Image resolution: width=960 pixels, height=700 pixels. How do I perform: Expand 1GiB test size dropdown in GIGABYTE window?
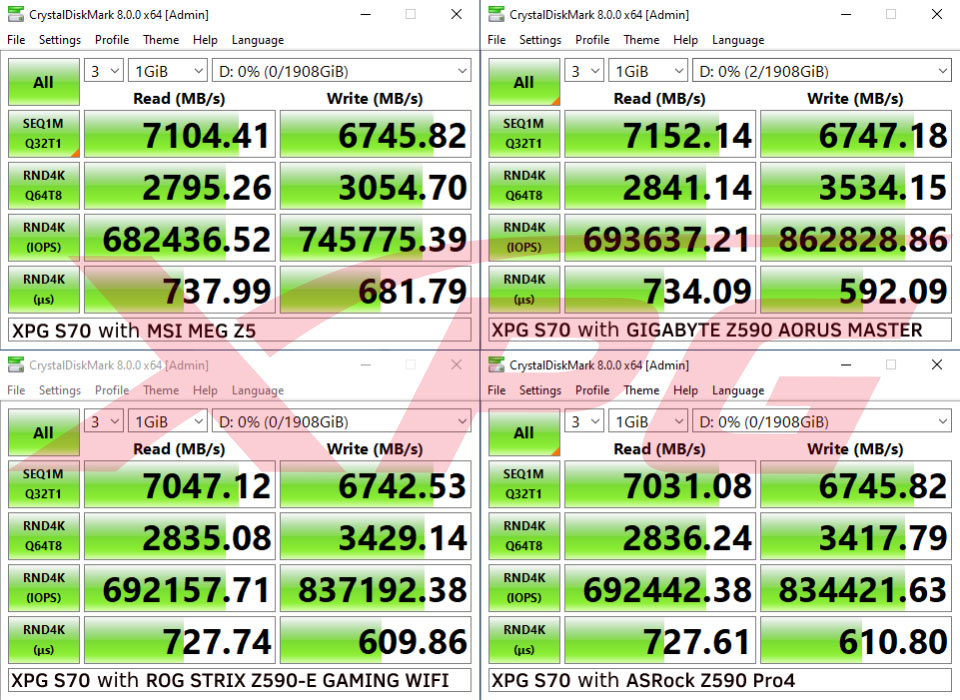pos(648,71)
